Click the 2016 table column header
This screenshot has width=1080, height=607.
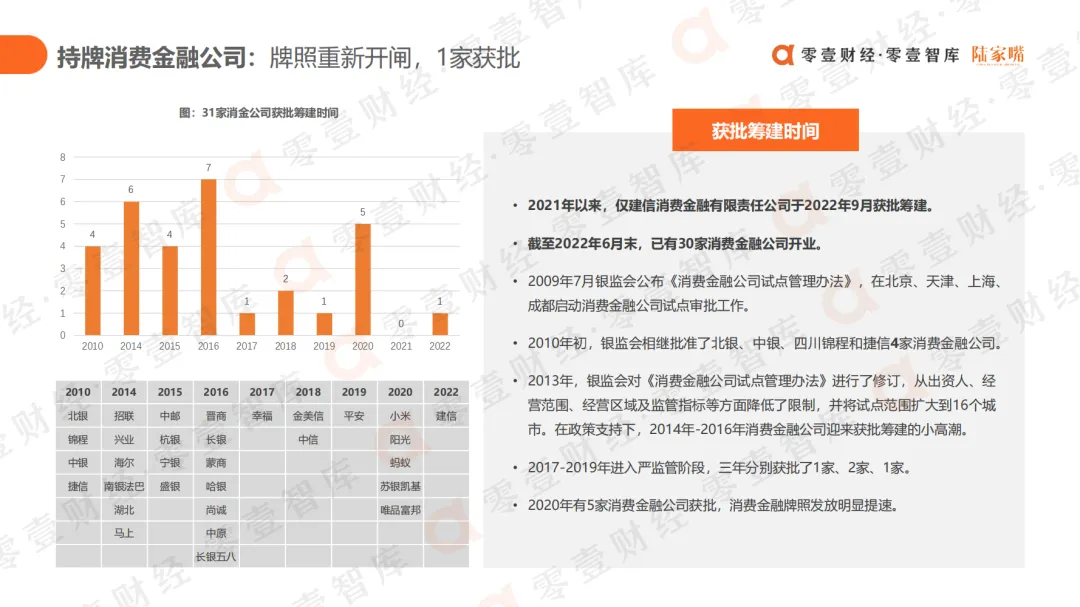(216, 392)
